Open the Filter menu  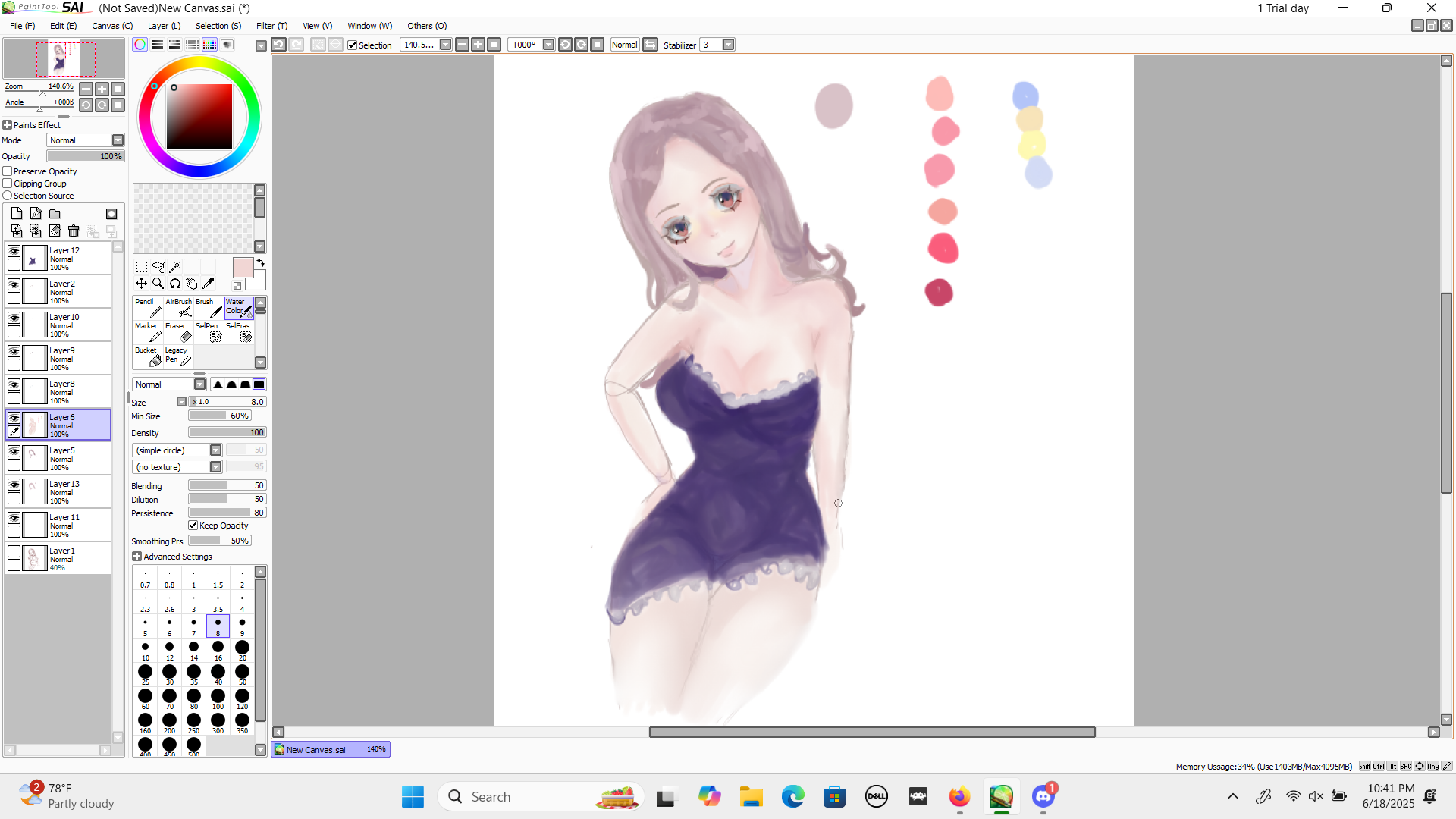(271, 26)
